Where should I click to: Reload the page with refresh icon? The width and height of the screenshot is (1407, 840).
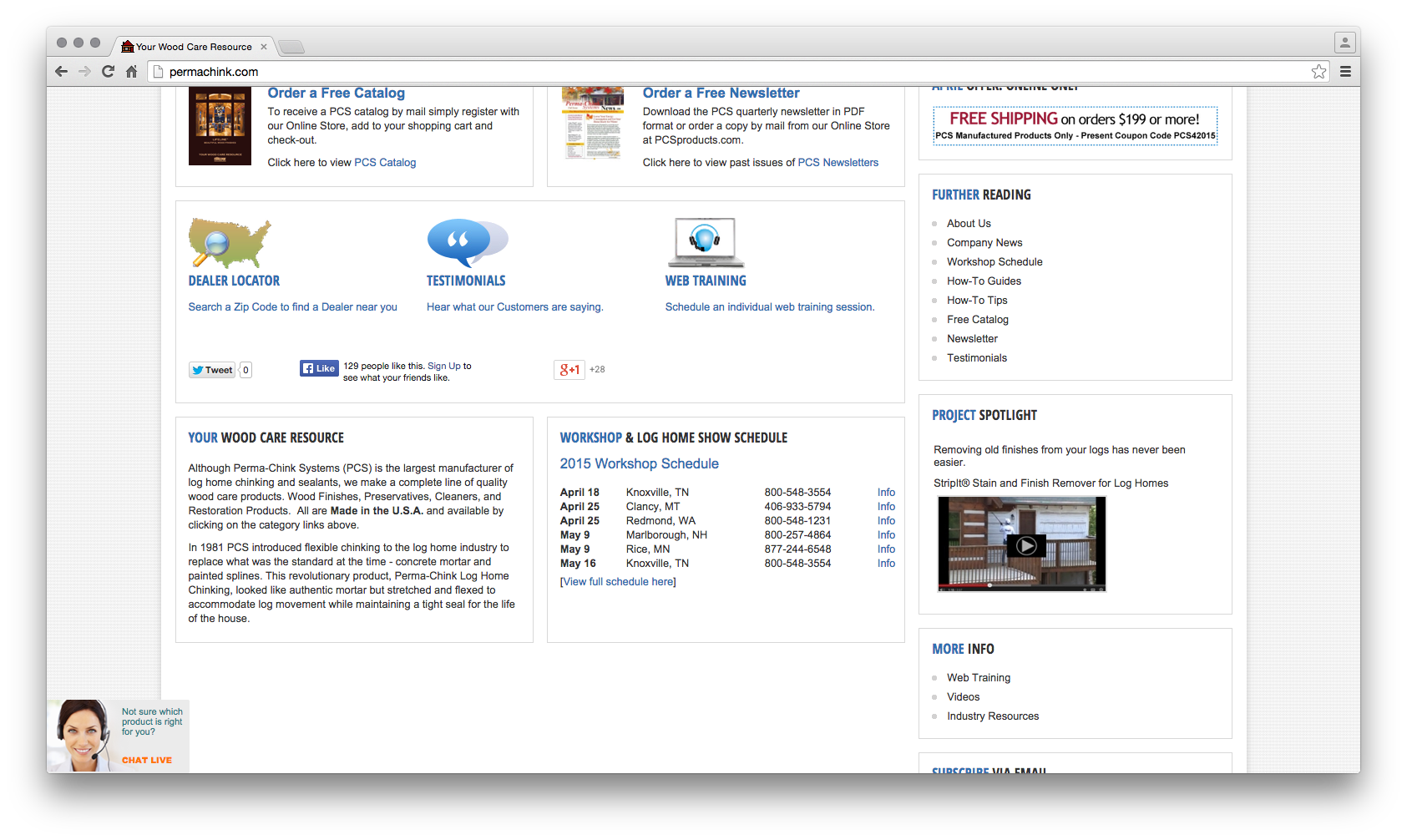click(108, 72)
